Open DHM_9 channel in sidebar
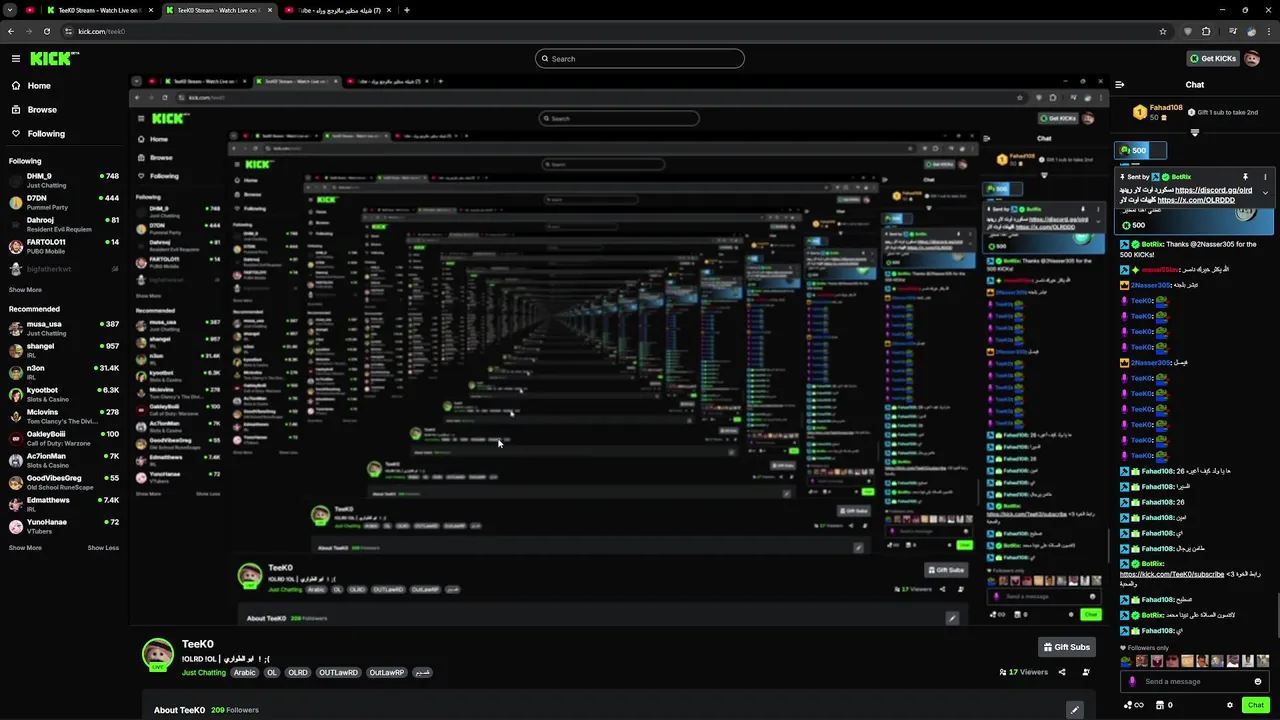The height and width of the screenshot is (720, 1280). [x=62, y=180]
